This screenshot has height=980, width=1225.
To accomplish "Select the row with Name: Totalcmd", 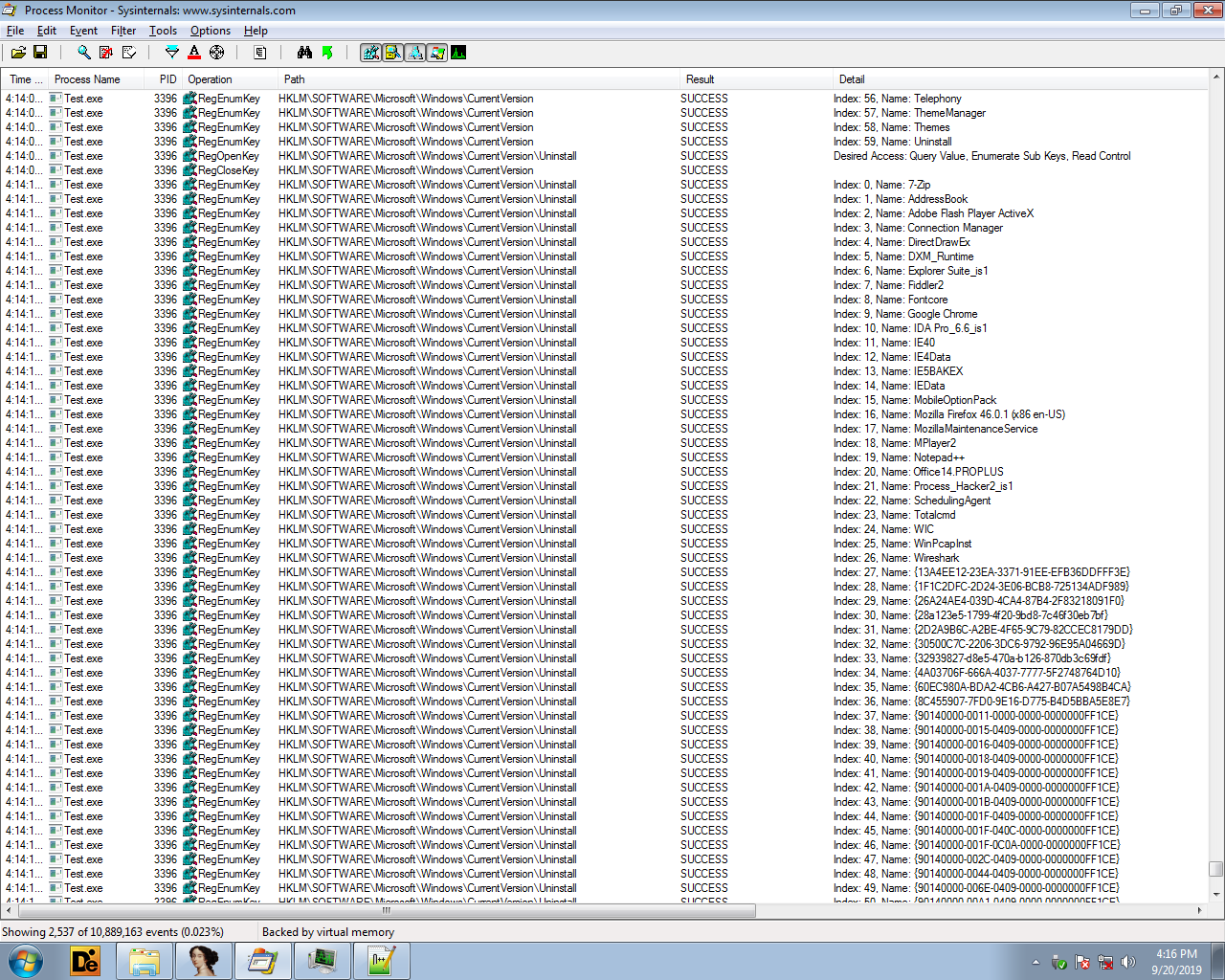I will tap(605, 515).
